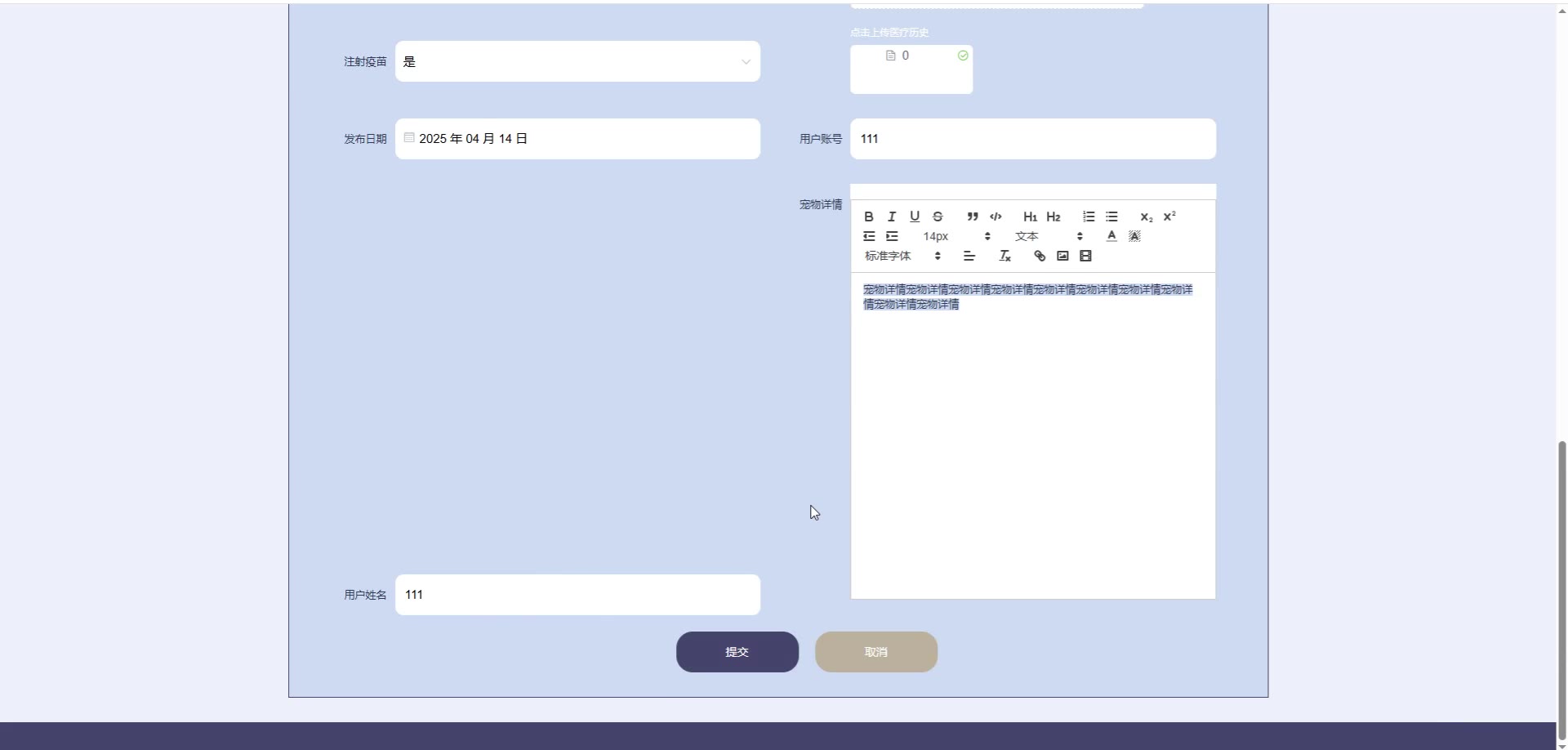Open the text background color picker
1568x750 pixels.
tap(1134, 236)
